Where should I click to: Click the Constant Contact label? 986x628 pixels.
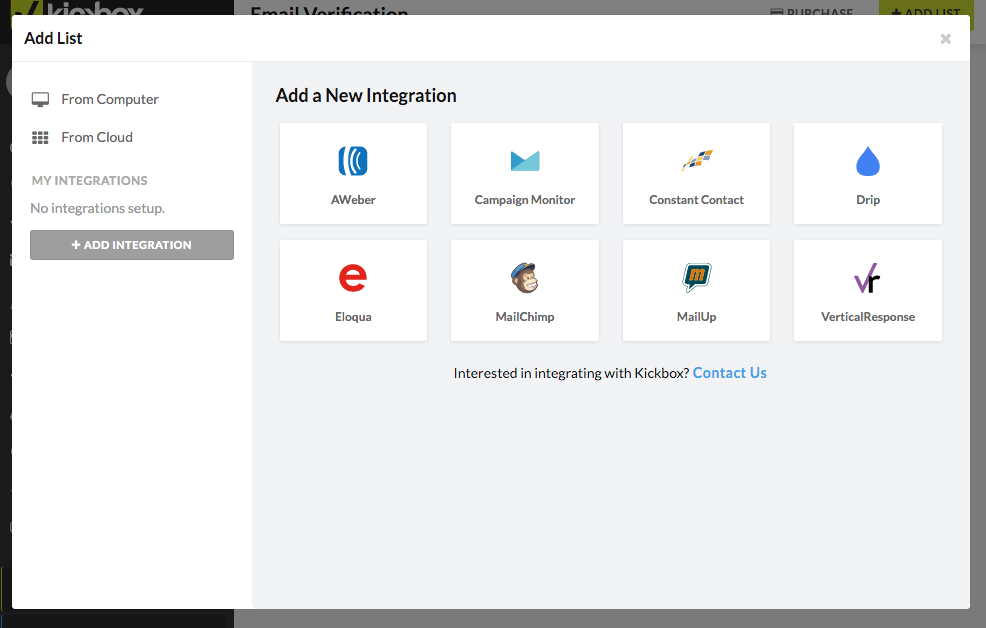(x=696, y=200)
